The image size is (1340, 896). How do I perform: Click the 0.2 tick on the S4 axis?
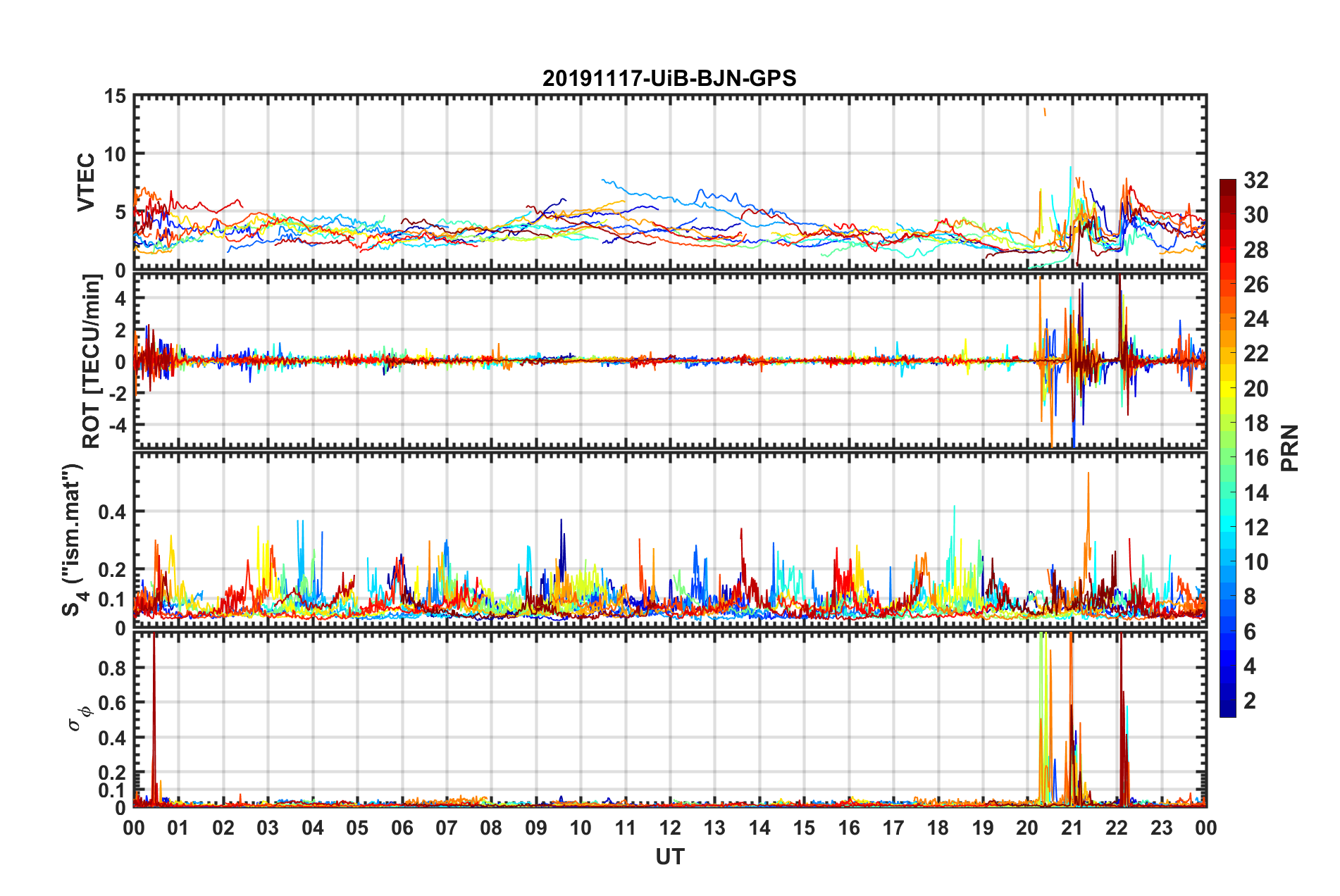click(x=113, y=570)
